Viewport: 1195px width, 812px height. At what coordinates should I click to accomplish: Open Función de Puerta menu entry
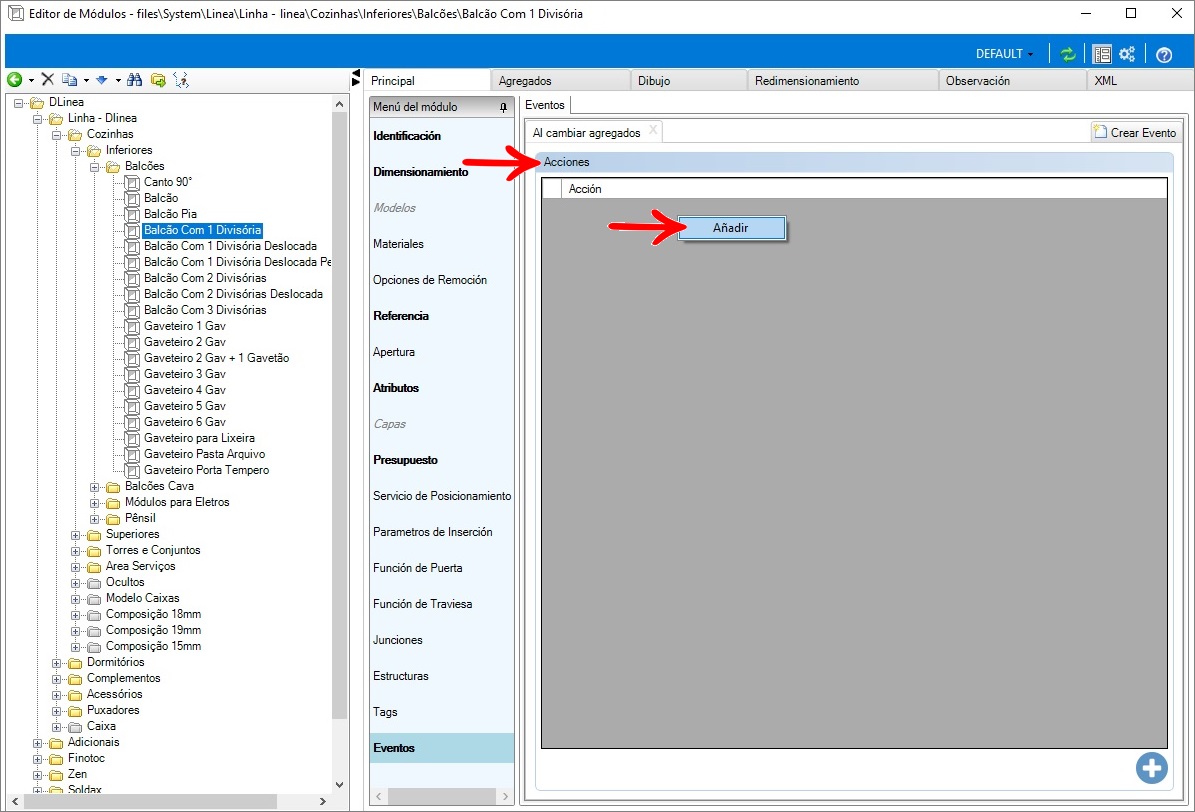[418, 568]
